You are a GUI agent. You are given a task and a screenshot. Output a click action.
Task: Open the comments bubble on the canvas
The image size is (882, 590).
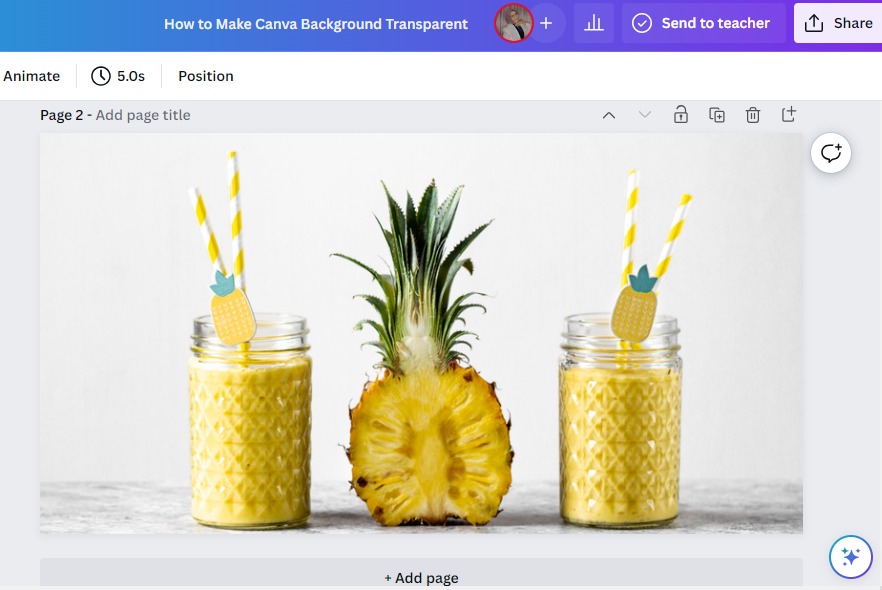[830, 152]
